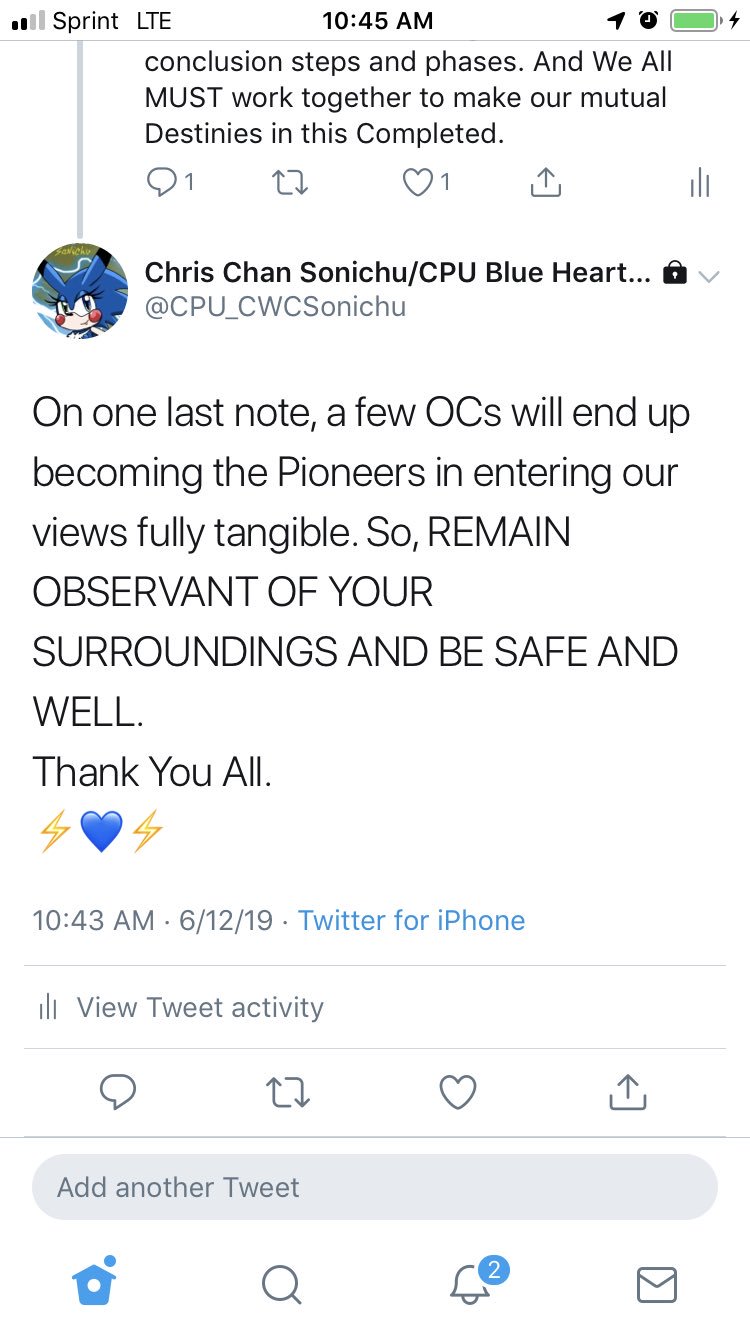The height and width of the screenshot is (1334, 750).
Task: Retweet the previous thread tweet
Action: pyautogui.click(x=289, y=182)
